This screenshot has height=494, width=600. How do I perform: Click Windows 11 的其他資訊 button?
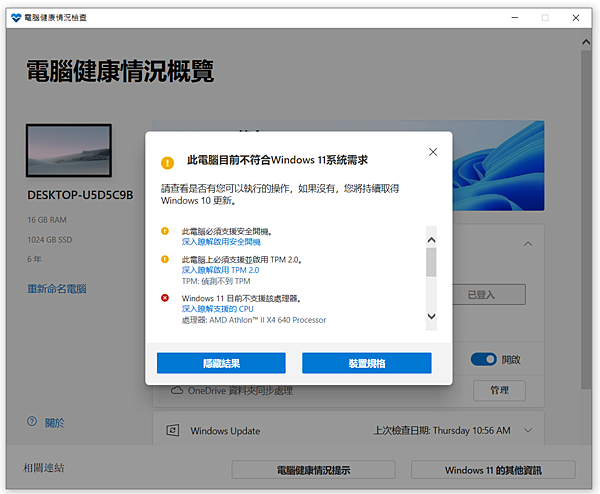pyautogui.click(x=493, y=470)
